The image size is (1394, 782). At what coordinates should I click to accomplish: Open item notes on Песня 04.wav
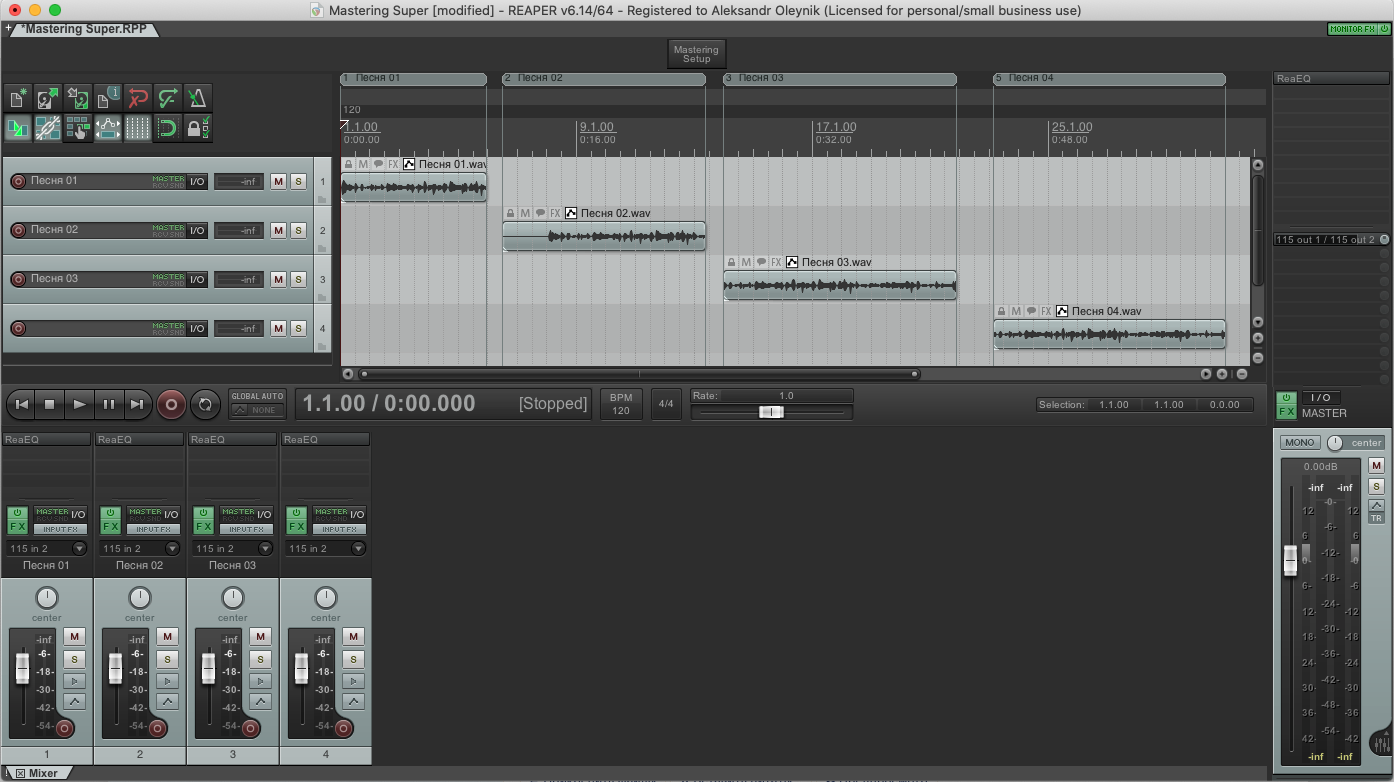[1031, 311]
